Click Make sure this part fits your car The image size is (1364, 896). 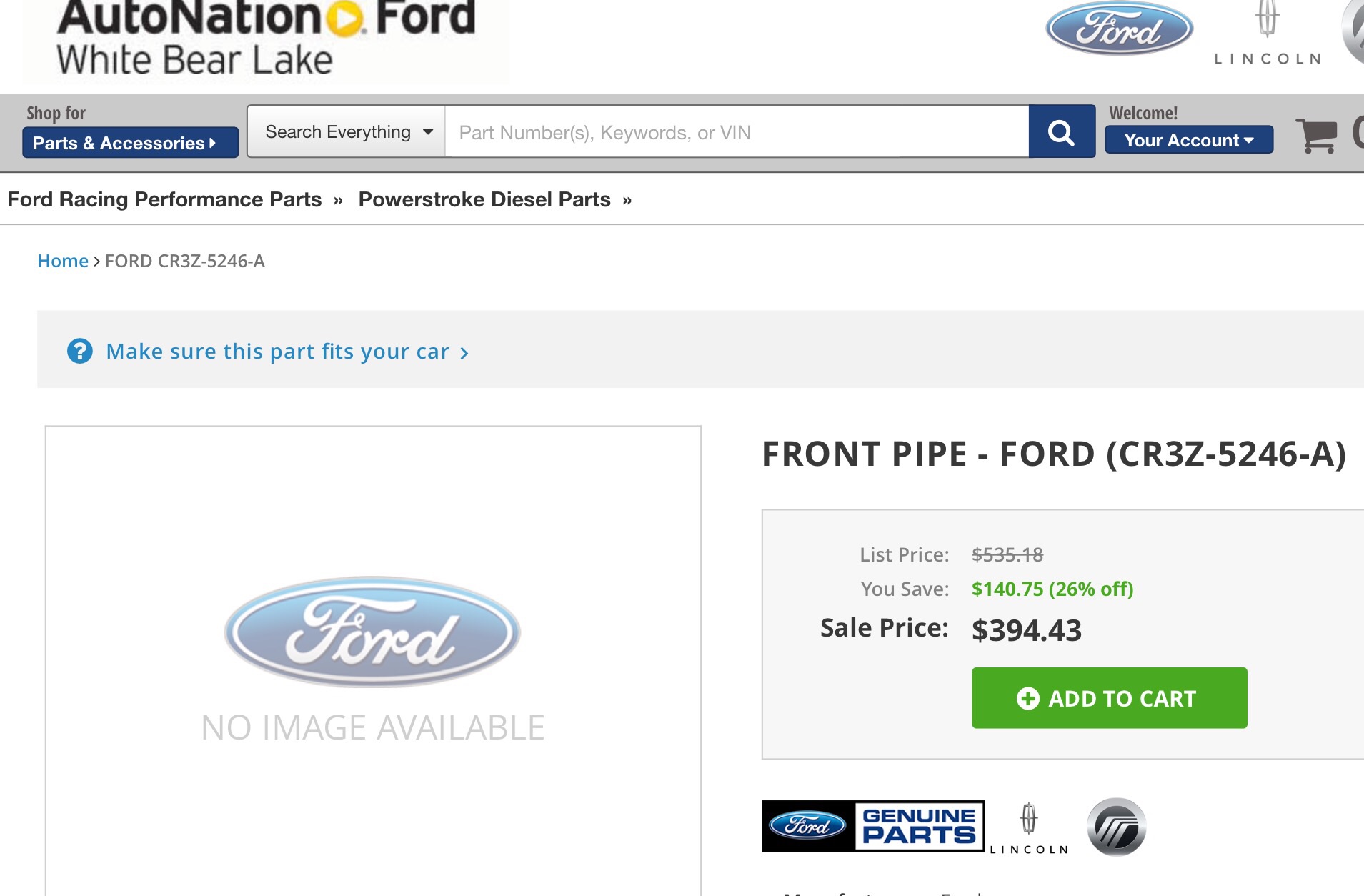point(277,352)
